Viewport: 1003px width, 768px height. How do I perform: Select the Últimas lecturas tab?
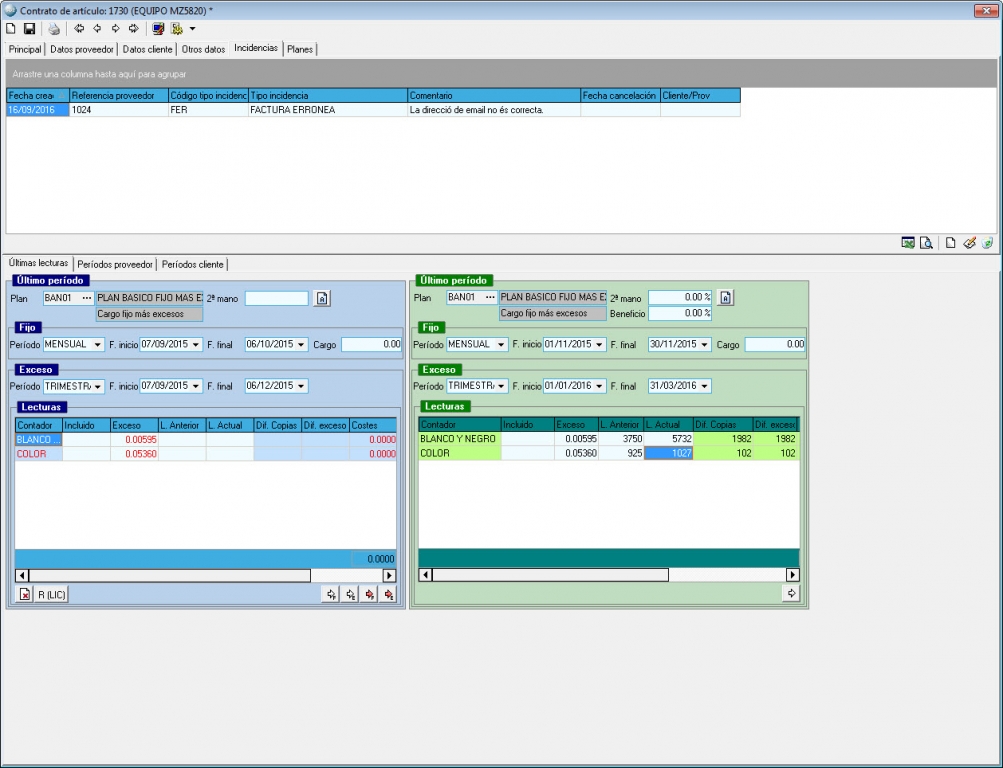point(38,263)
